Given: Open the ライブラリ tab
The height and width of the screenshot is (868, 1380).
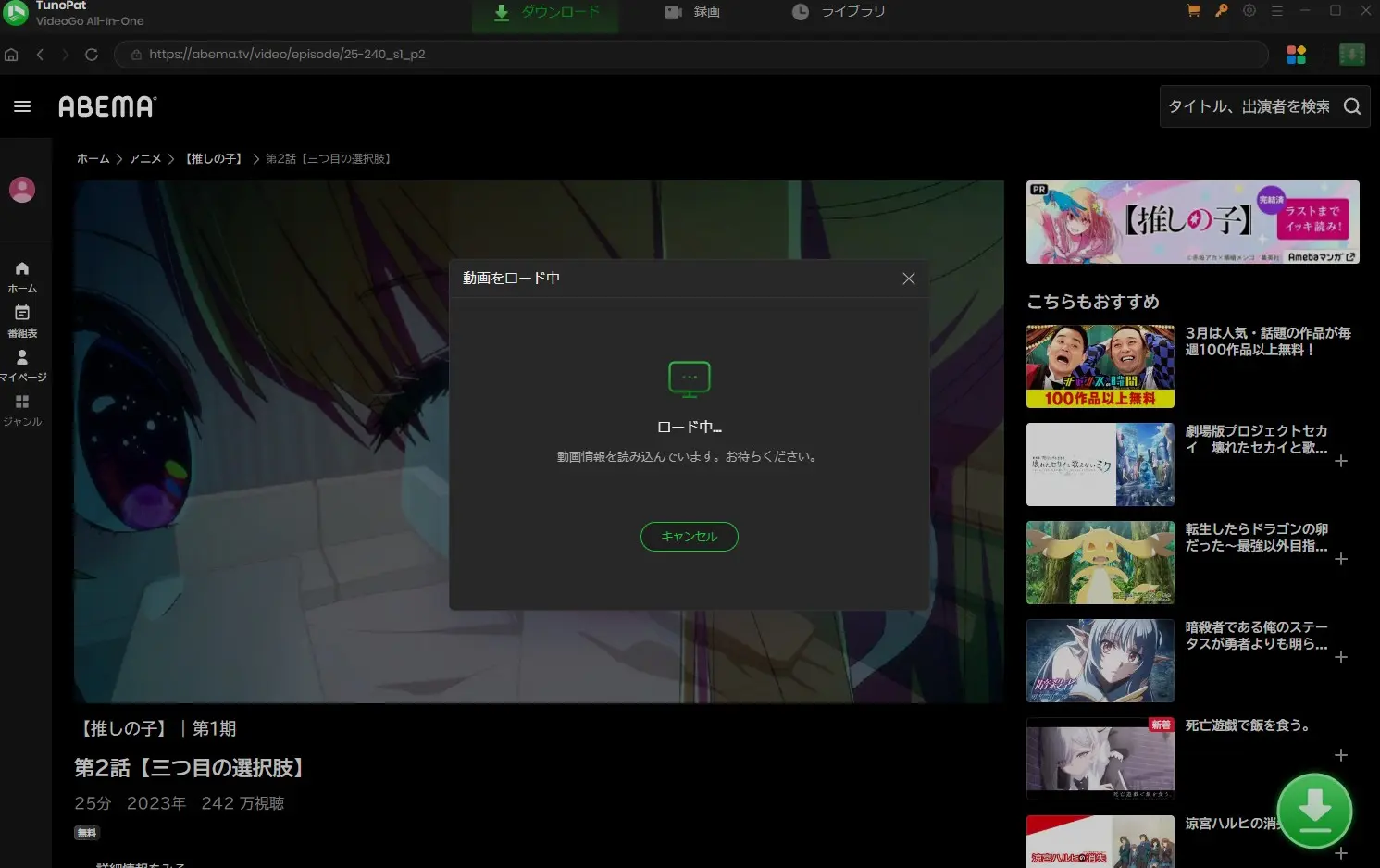Looking at the screenshot, I should 839,12.
